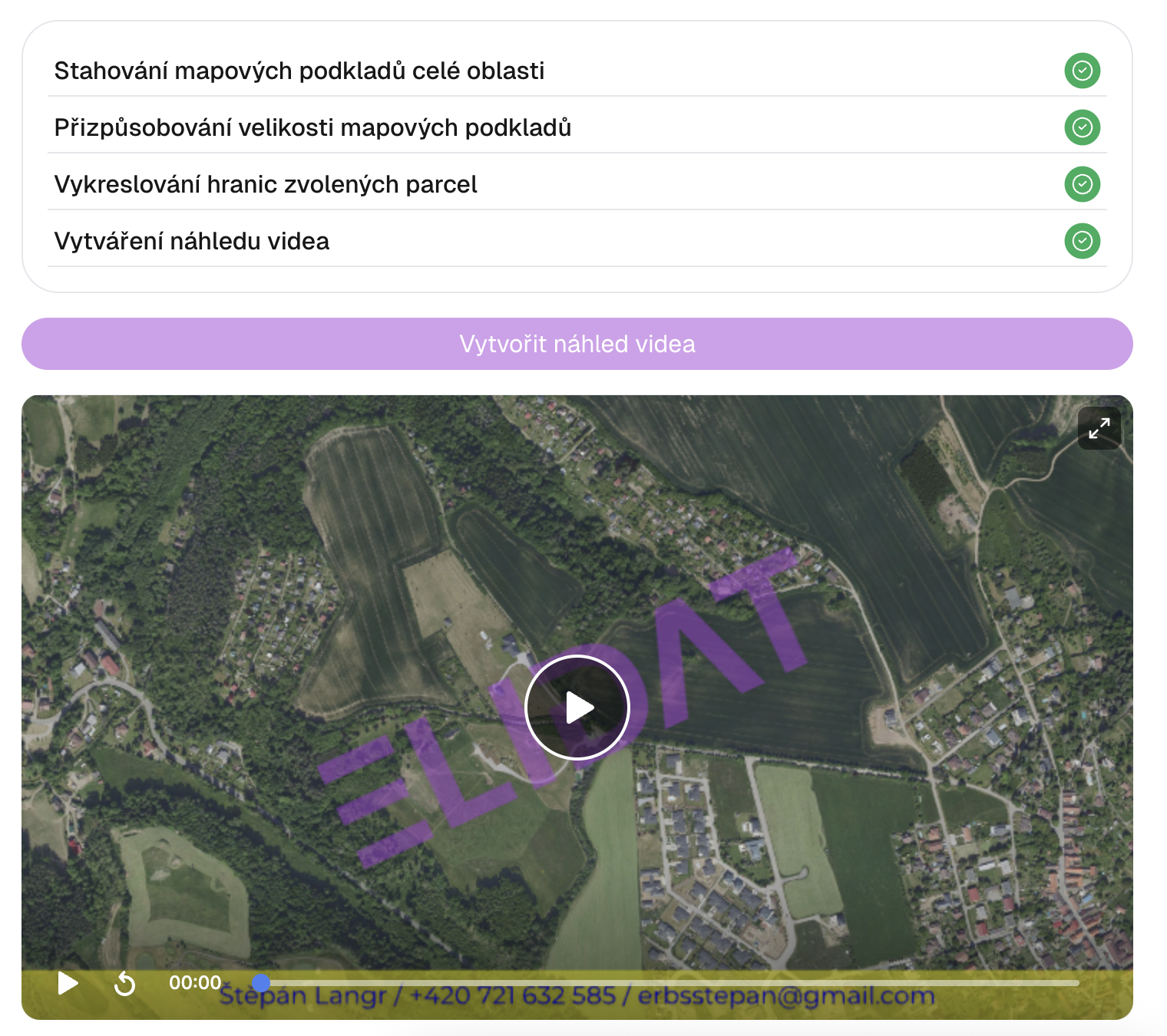This screenshot has width=1167, height=1036.
Task: Click the green checkmark for Stahování mapových podkladů
Action: click(1082, 71)
